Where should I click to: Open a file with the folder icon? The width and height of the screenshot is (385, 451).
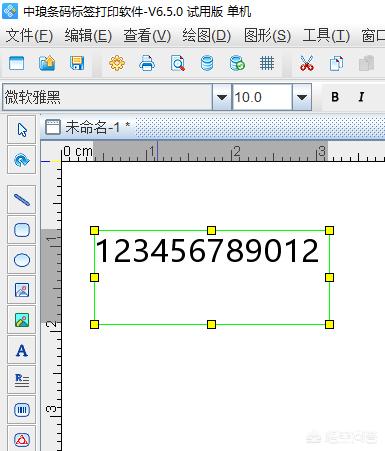click(47, 63)
